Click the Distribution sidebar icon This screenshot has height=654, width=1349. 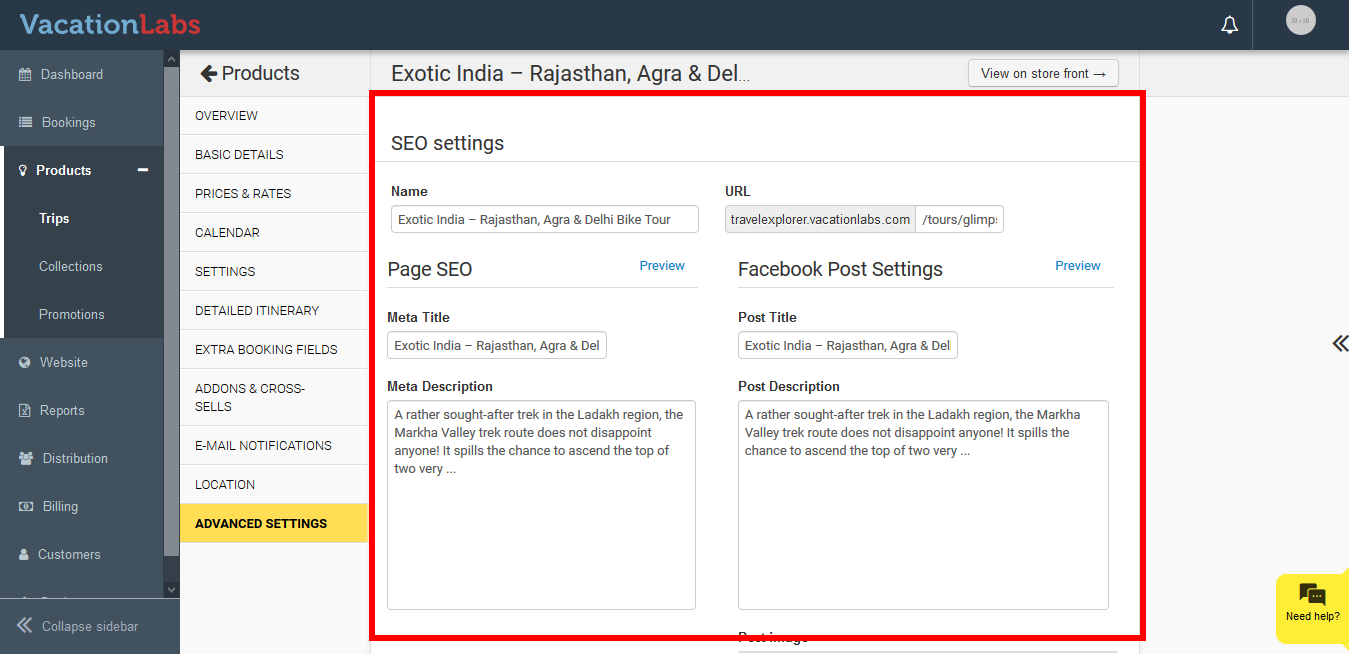point(25,459)
